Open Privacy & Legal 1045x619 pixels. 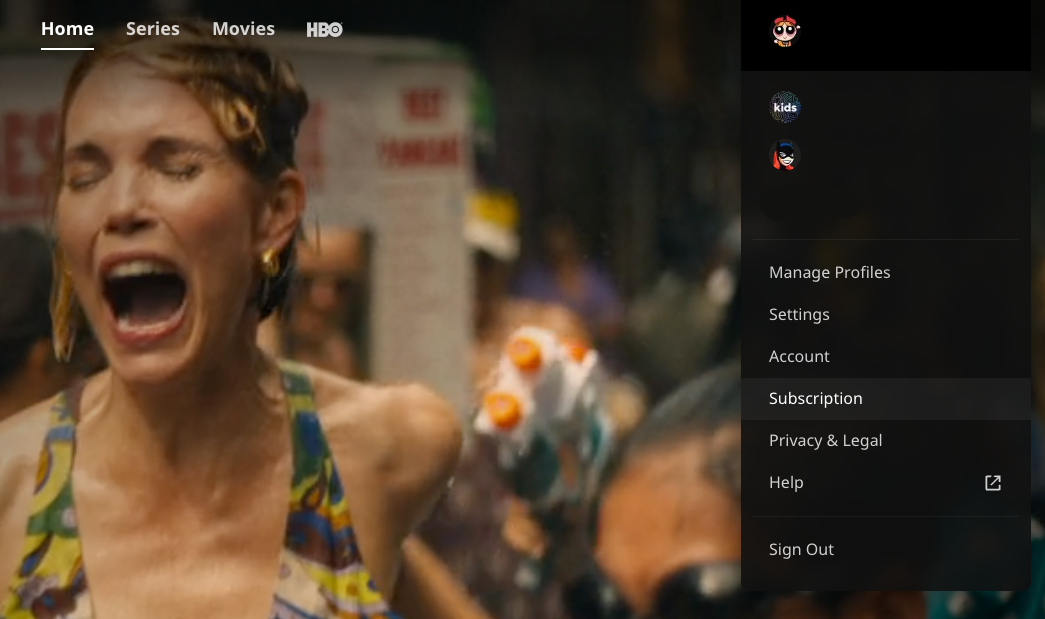click(825, 441)
